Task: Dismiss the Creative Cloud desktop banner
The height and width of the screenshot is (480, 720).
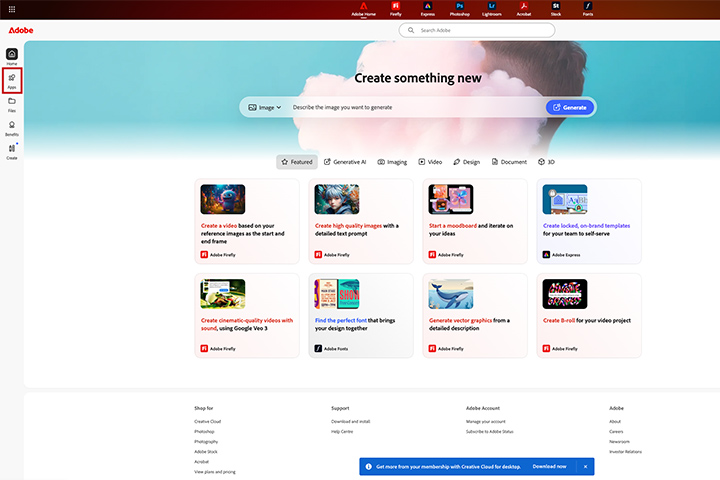Action: pos(584,466)
